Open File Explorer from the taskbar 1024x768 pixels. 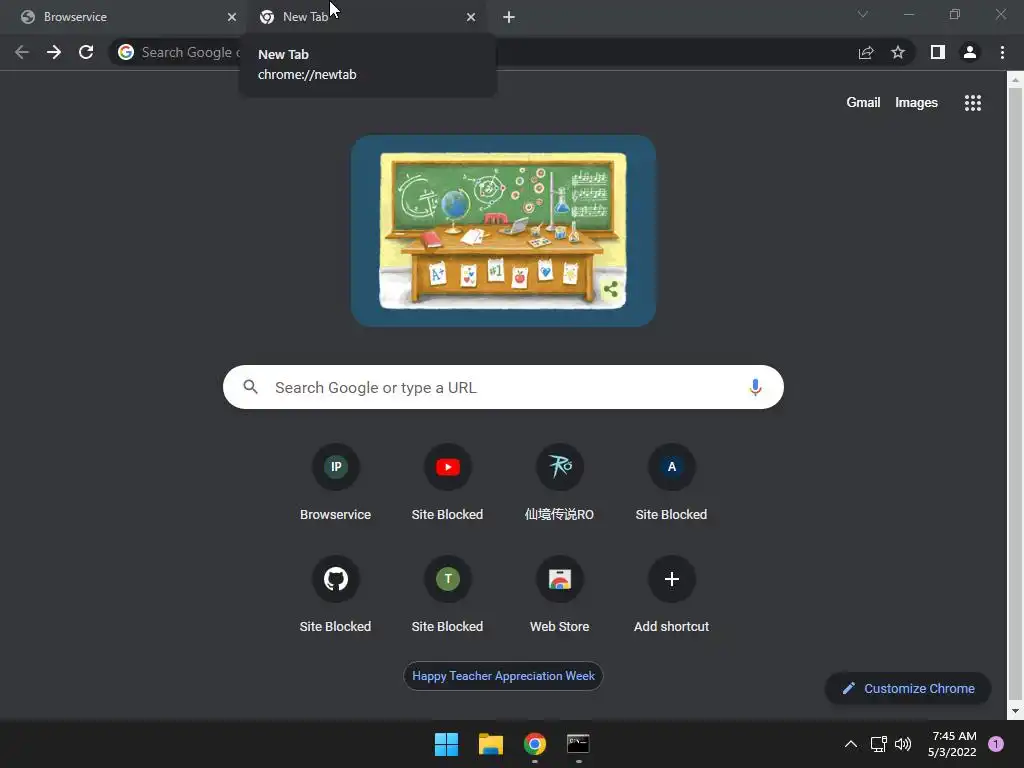pos(490,744)
